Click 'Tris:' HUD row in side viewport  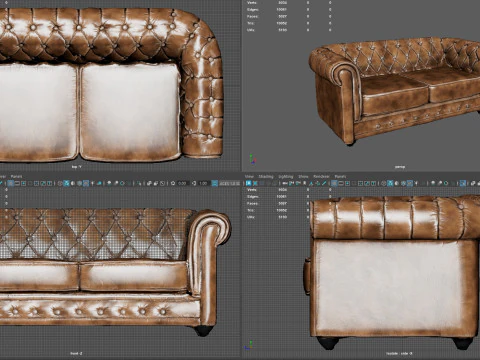click(x=289, y=210)
